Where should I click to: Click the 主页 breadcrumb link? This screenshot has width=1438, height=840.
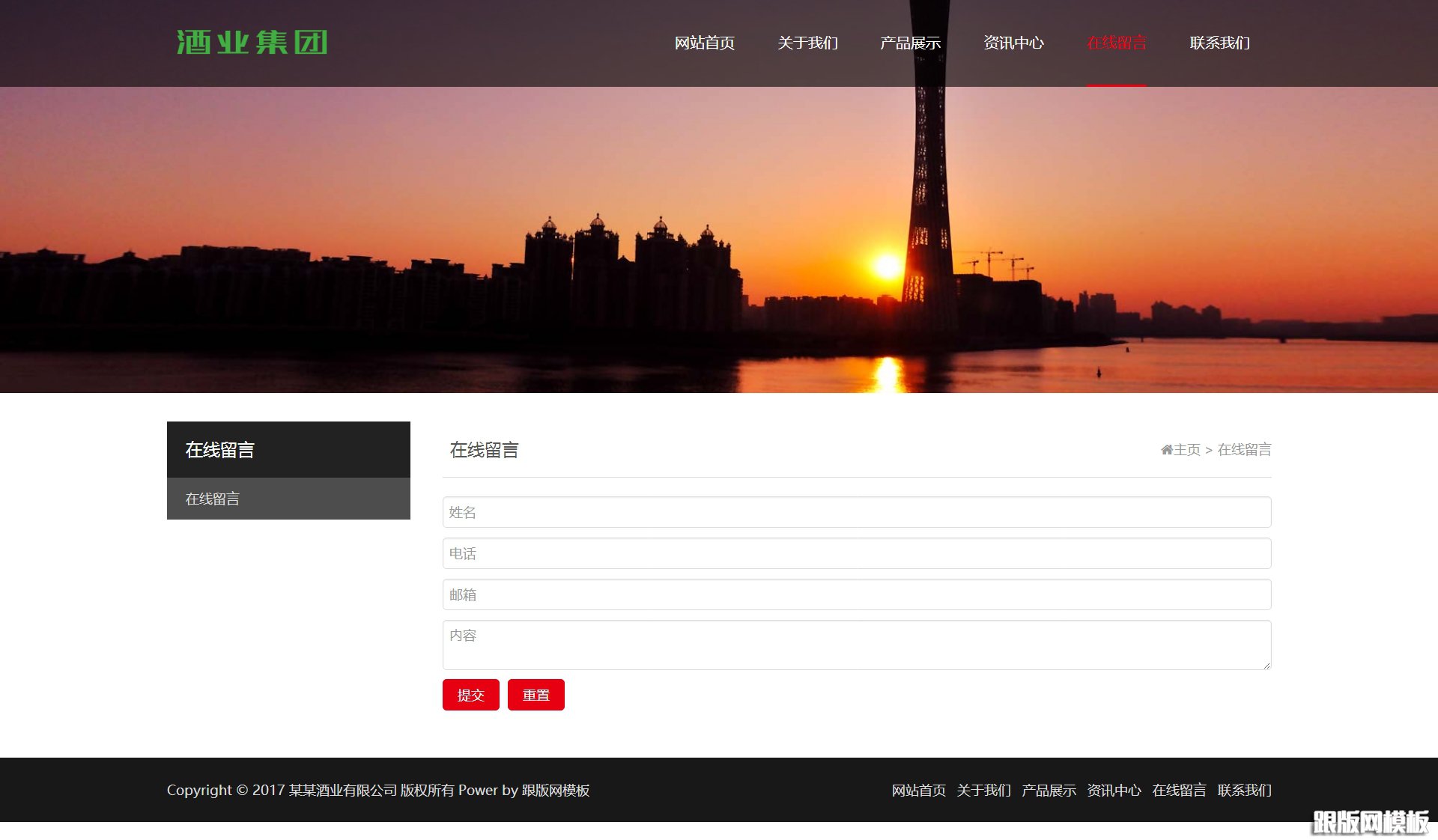point(1186,450)
